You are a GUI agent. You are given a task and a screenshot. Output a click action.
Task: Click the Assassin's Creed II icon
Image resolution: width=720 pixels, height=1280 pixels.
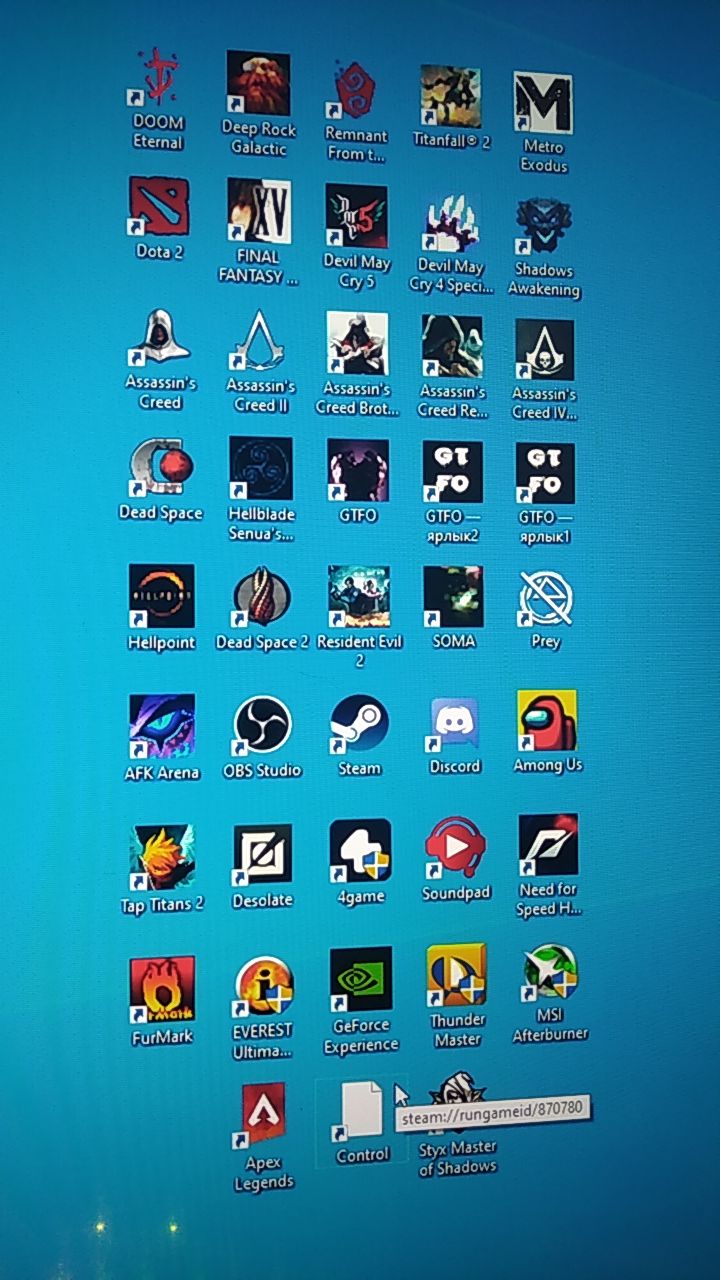click(x=259, y=341)
